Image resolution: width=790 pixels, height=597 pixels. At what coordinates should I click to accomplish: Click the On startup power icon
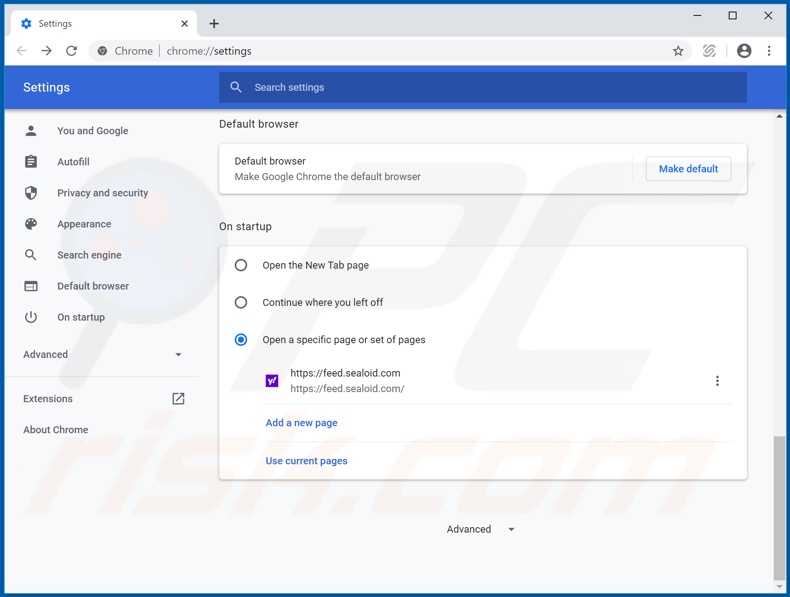[x=31, y=317]
